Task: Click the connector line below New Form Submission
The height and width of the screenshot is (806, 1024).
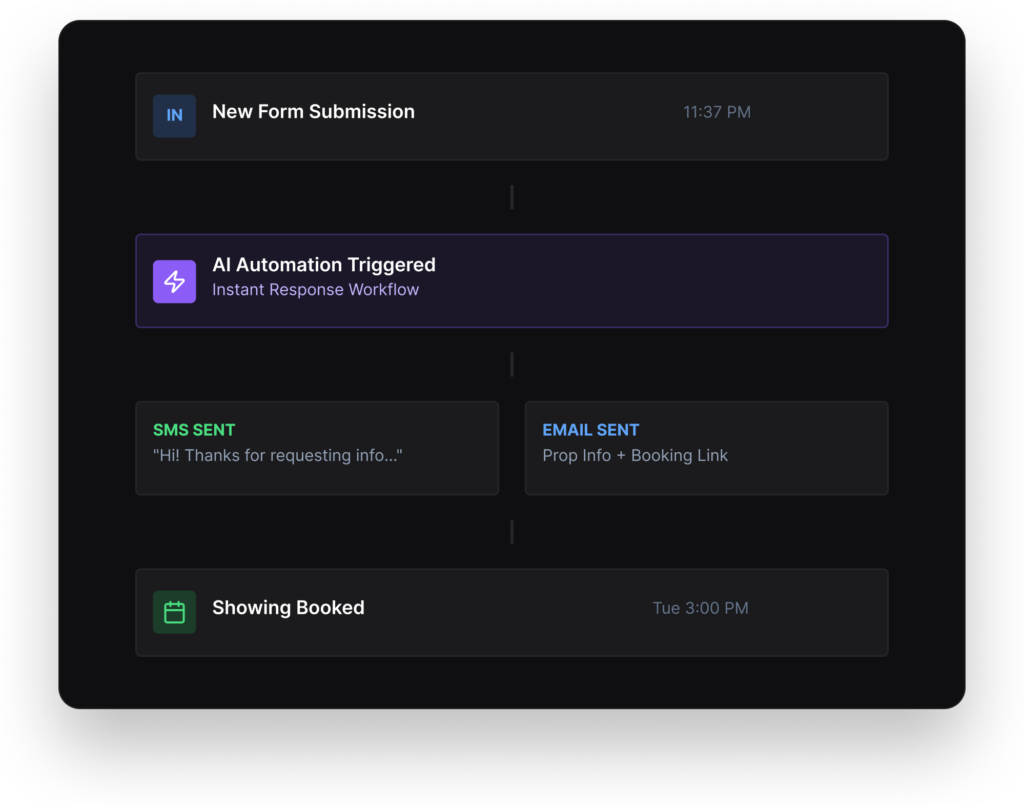Action: click(x=512, y=197)
